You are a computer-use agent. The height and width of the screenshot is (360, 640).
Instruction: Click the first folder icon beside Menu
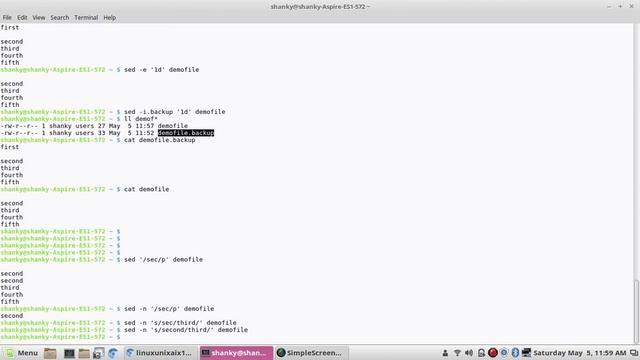(50, 353)
